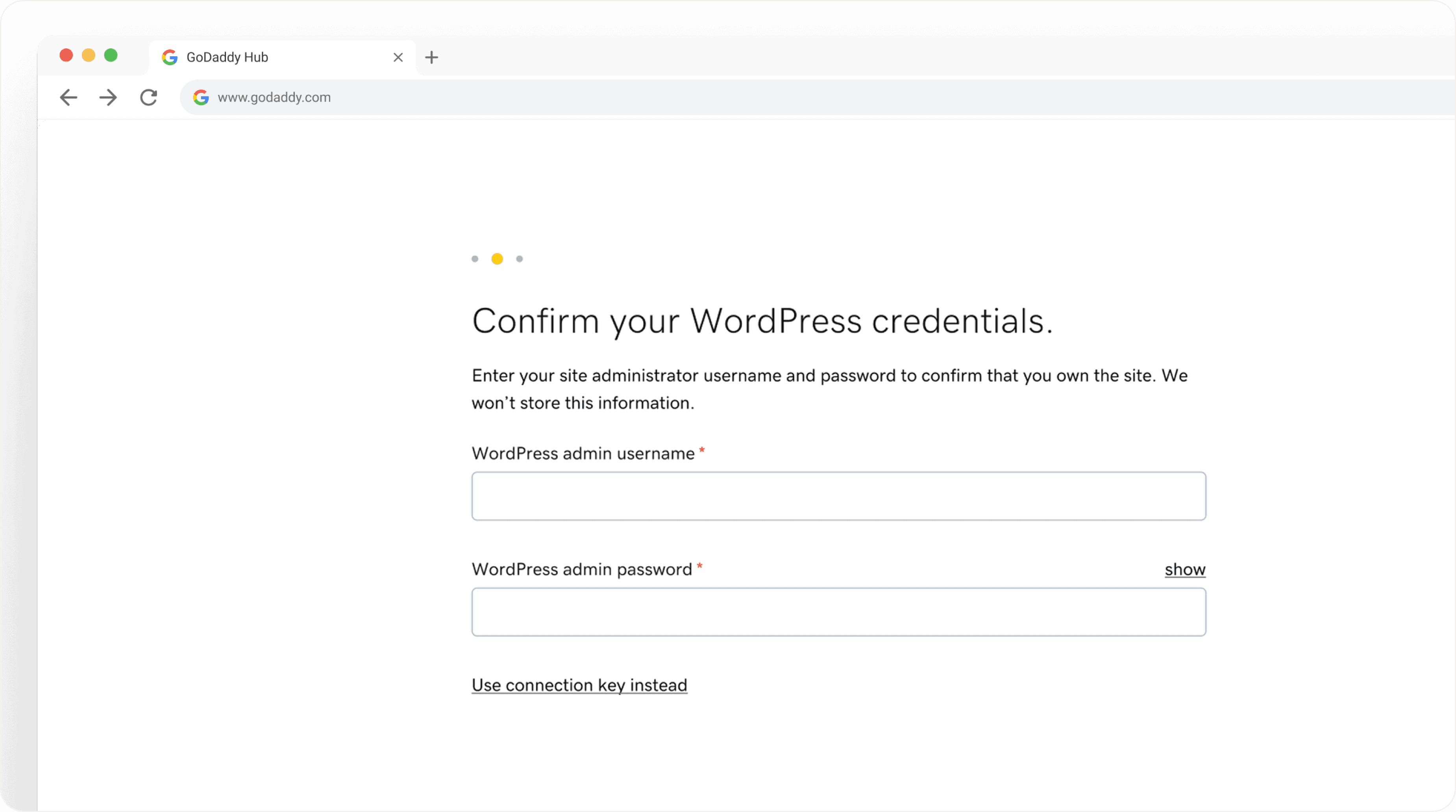Viewport: 1456px width, 812px height.
Task: Focus the www.godaddy.com address bar
Action: pyautogui.click(x=817, y=97)
